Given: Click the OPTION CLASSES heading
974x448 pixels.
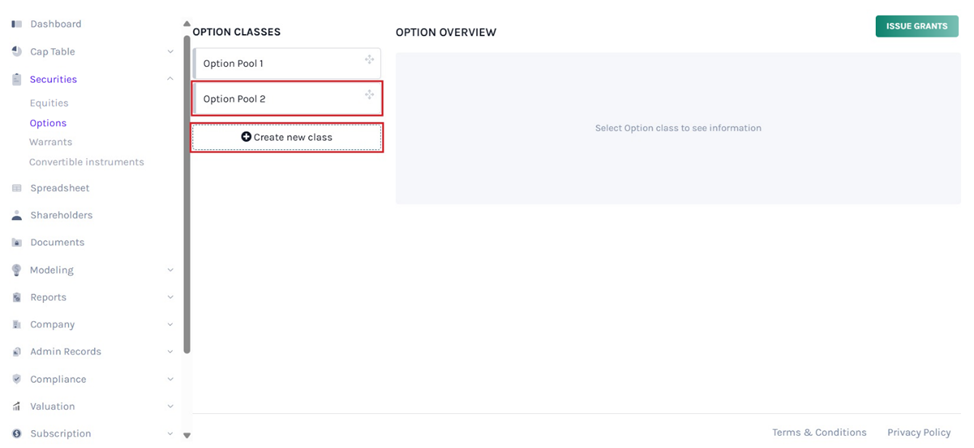Looking at the screenshot, I should 237,32.
